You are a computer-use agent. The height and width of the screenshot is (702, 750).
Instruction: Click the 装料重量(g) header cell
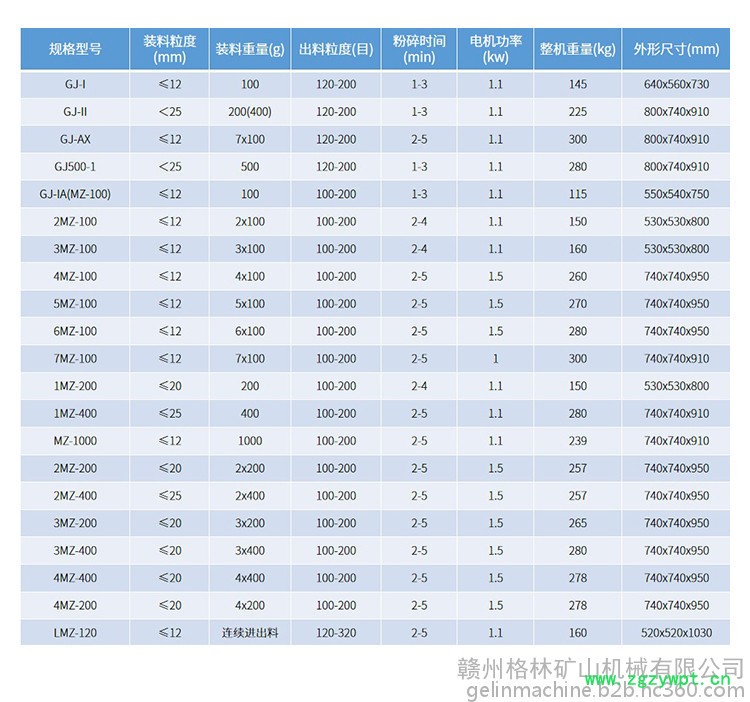[x=250, y=49]
